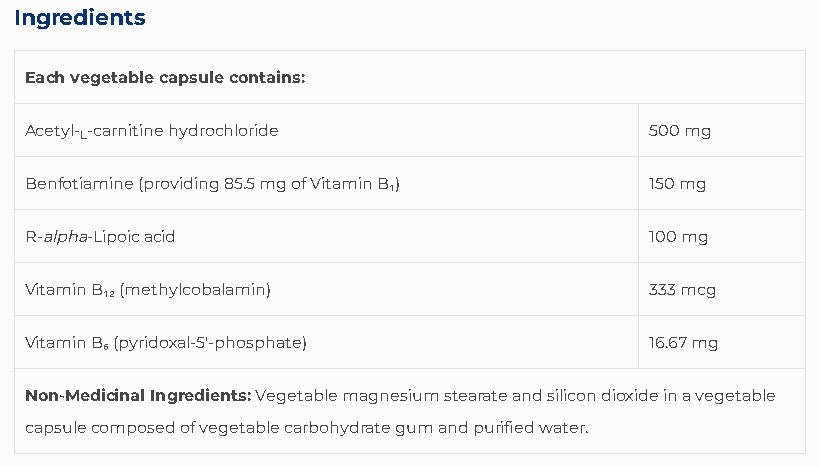Click the 150 mg amount cell
This screenshot has width=820, height=466.
pos(678,184)
